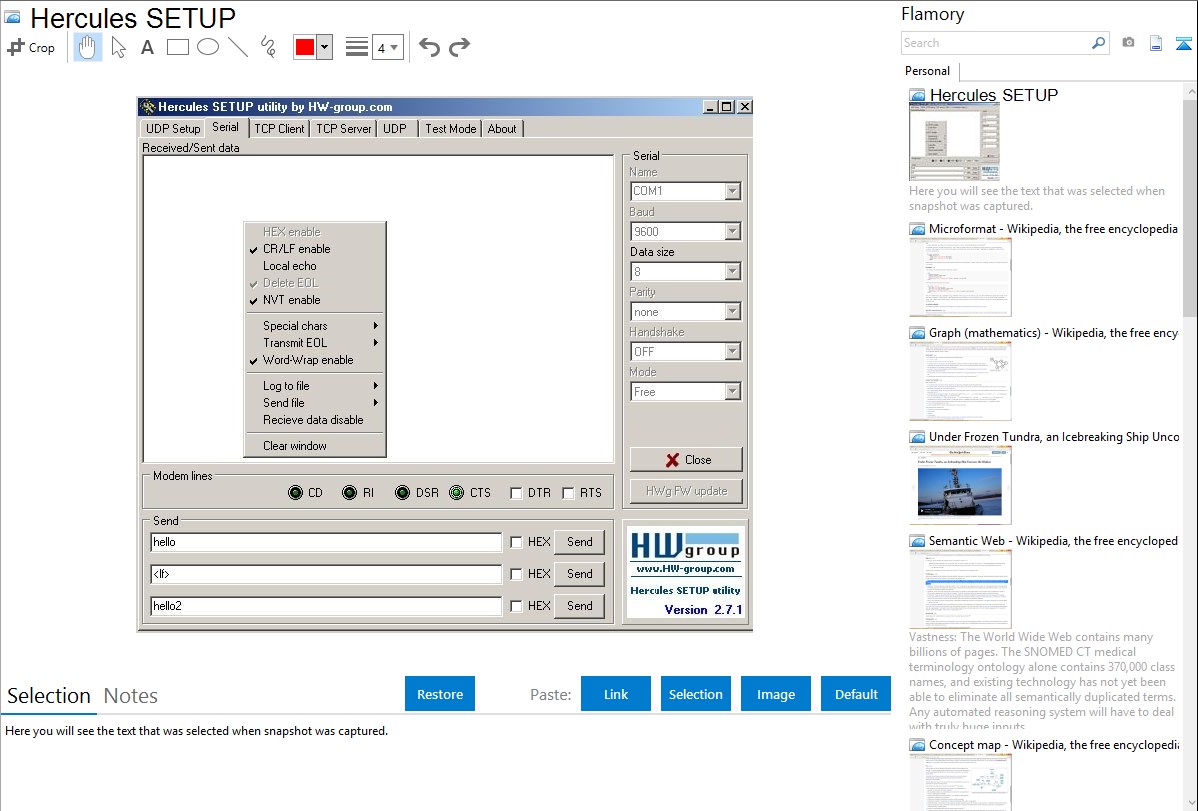Viewport: 1198px width, 811px height.
Task: Pick the rectangle shape tool
Action: pyautogui.click(x=177, y=47)
